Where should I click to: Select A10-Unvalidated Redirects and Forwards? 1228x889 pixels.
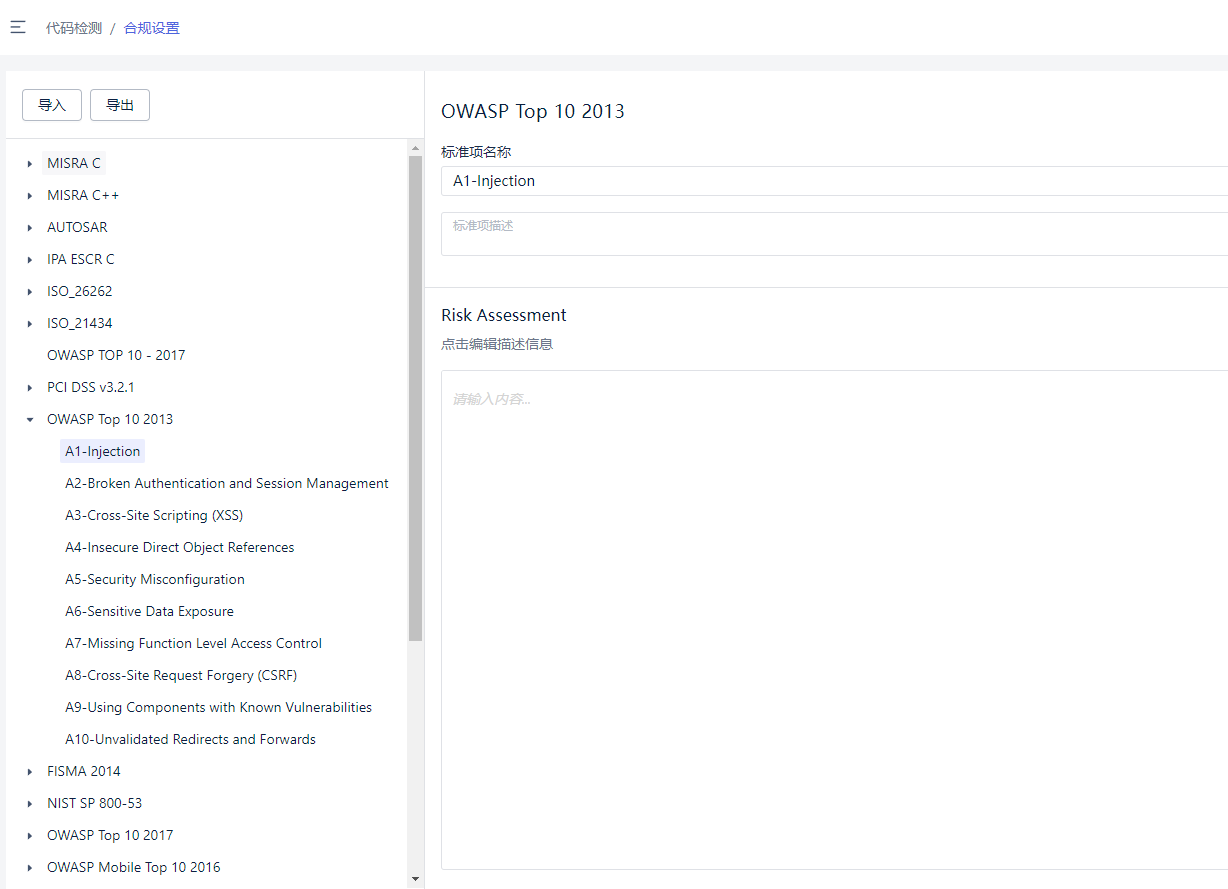point(190,739)
